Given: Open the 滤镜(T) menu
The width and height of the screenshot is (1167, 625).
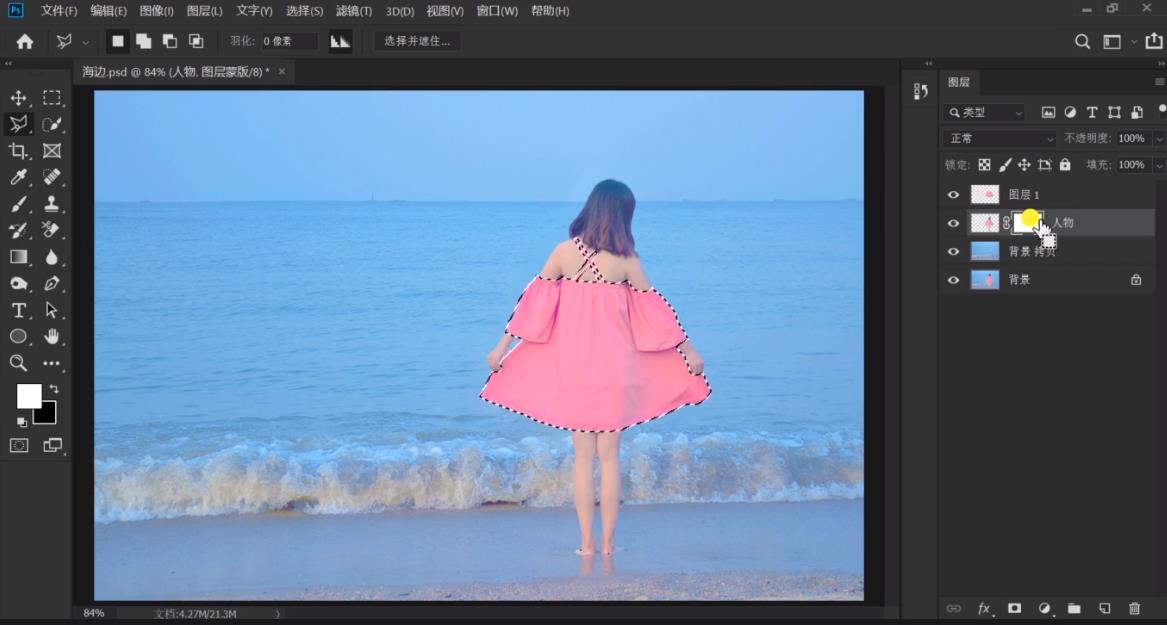Looking at the screenshot, I should click(x=354, y=11).
